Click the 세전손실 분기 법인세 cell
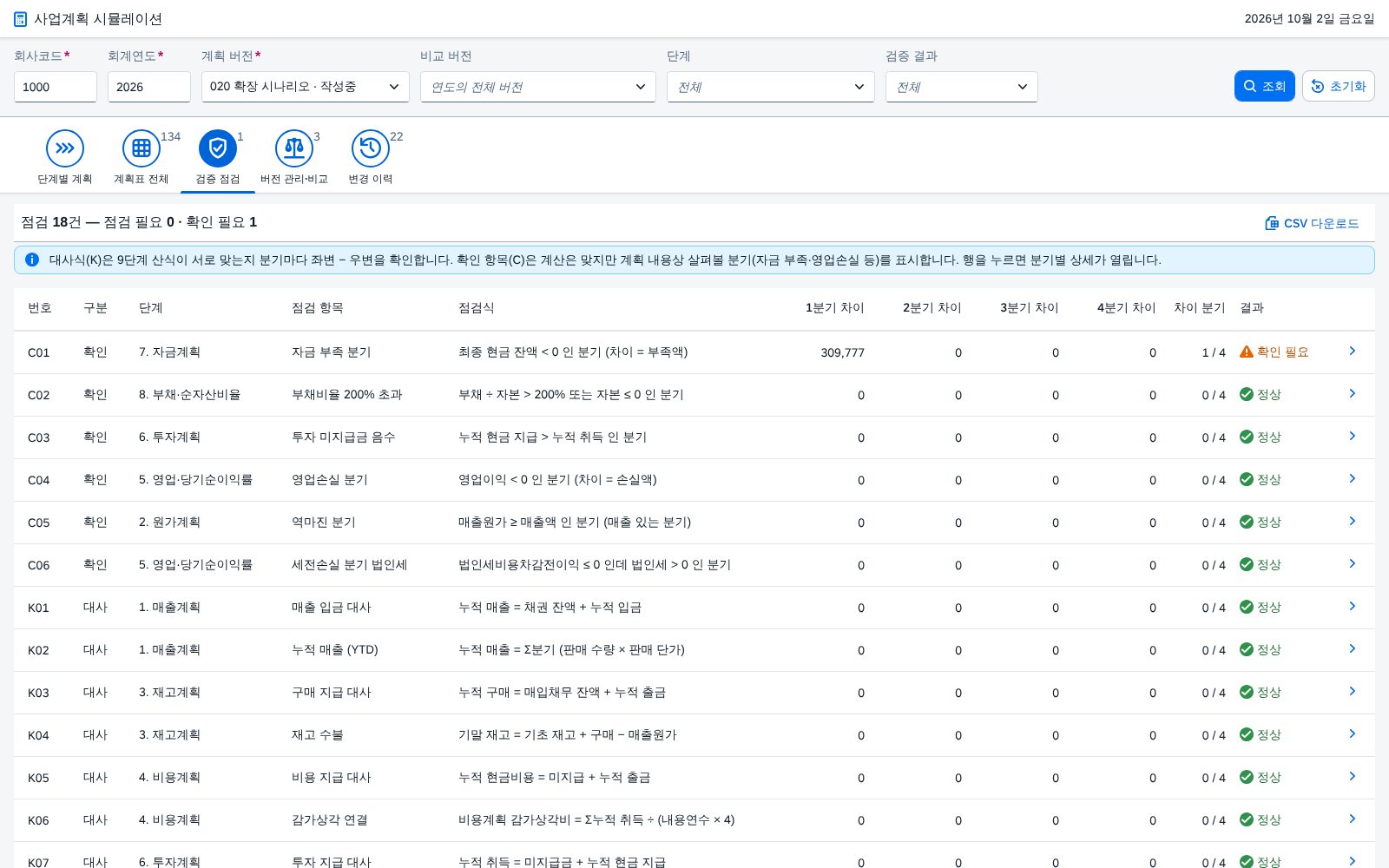The image size is (1389, 868). [350, 564]
